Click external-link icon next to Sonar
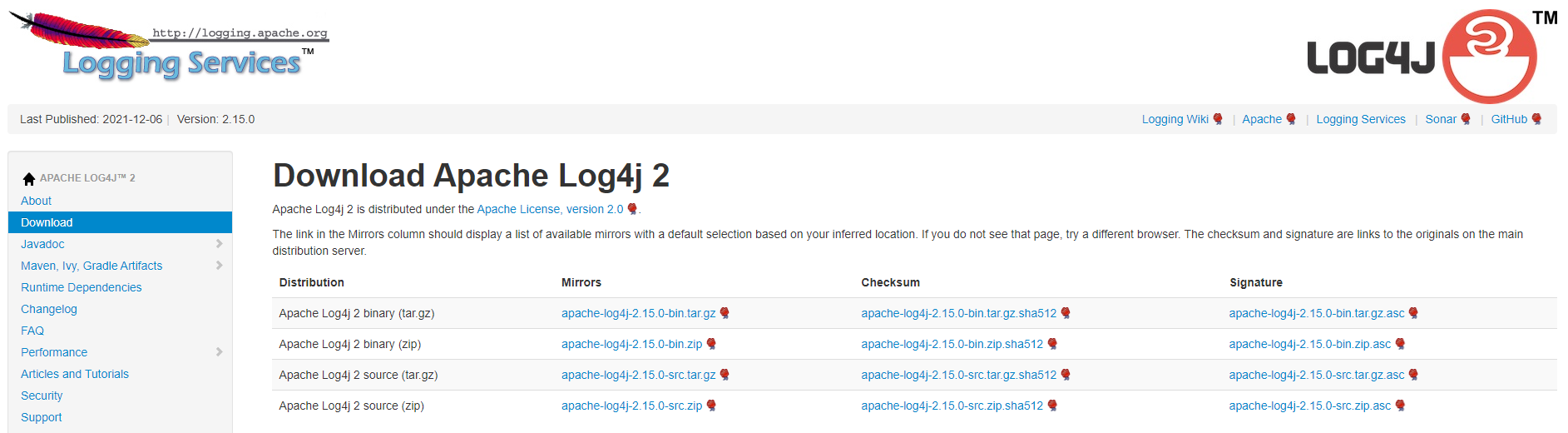This screenshot has height=433, width=1568. point(1466,119)
